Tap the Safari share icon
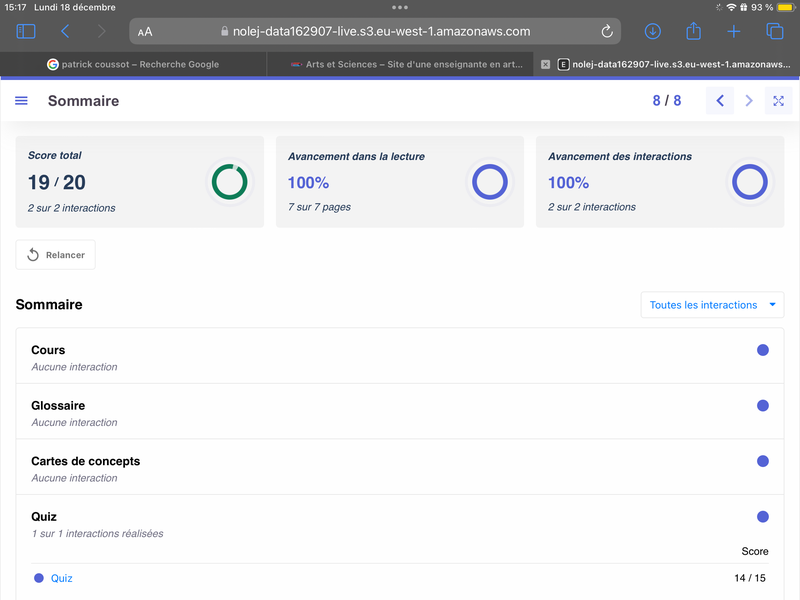 [693, 32]
